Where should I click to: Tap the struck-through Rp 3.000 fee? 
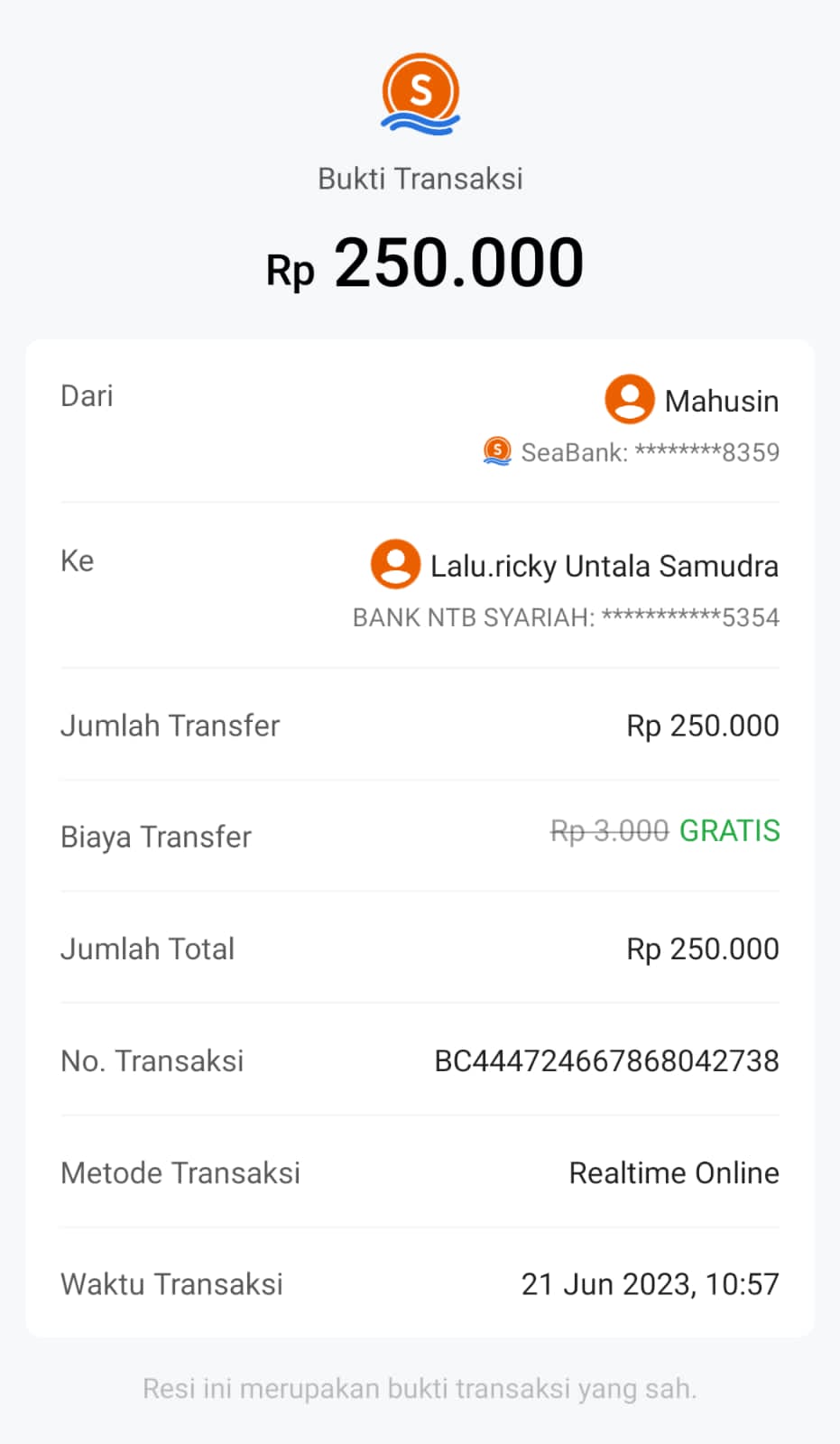pos(609,830)
